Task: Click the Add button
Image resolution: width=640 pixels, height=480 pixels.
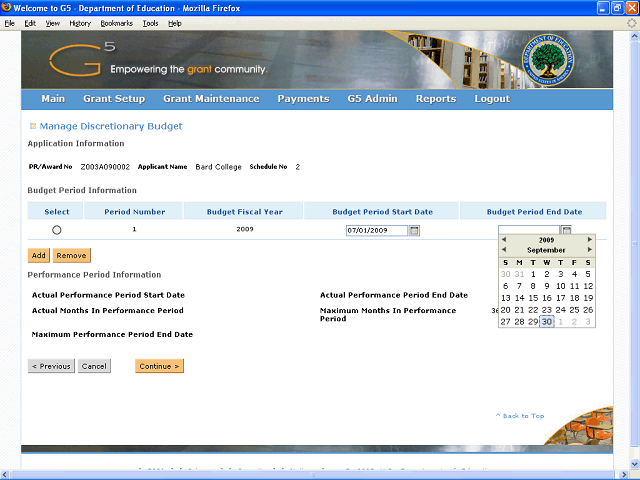Action: coord(39,256)
